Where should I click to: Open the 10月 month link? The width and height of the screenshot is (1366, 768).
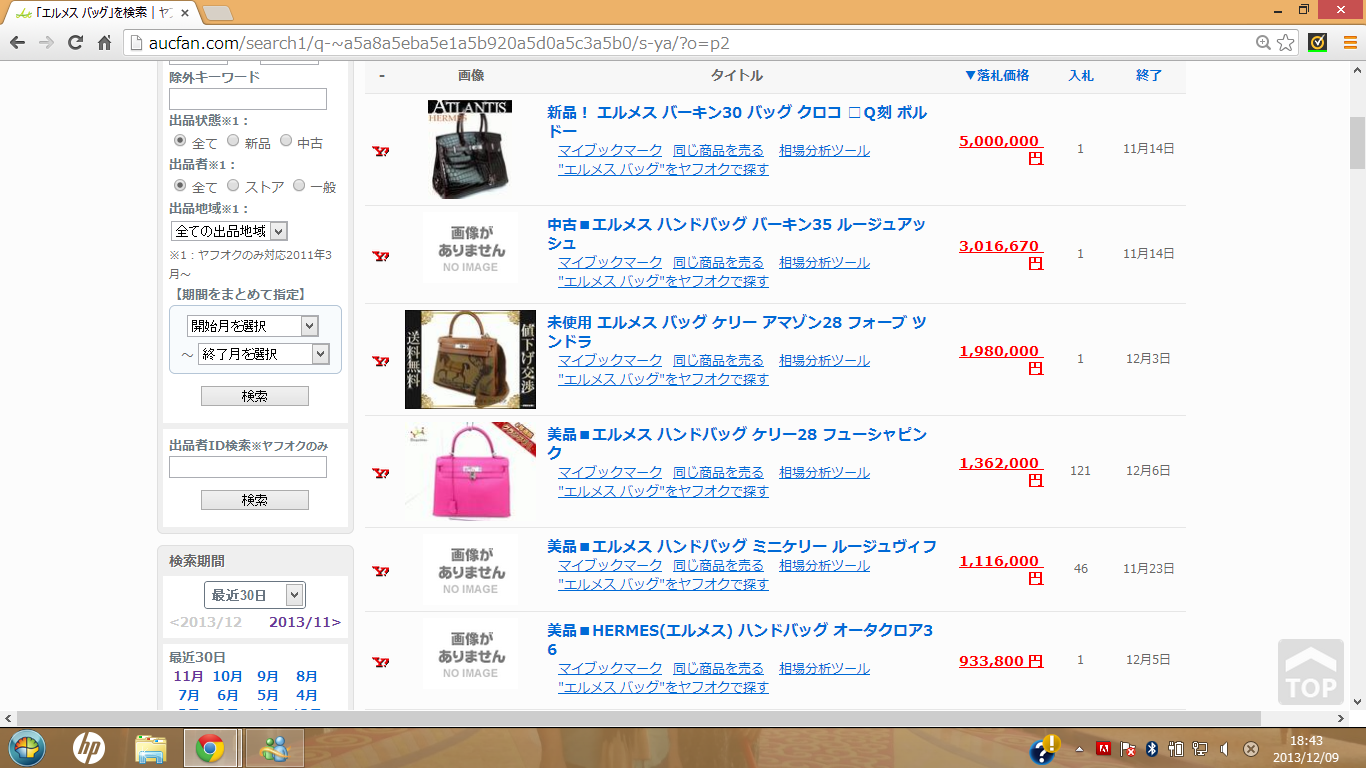tap(227, 677)
